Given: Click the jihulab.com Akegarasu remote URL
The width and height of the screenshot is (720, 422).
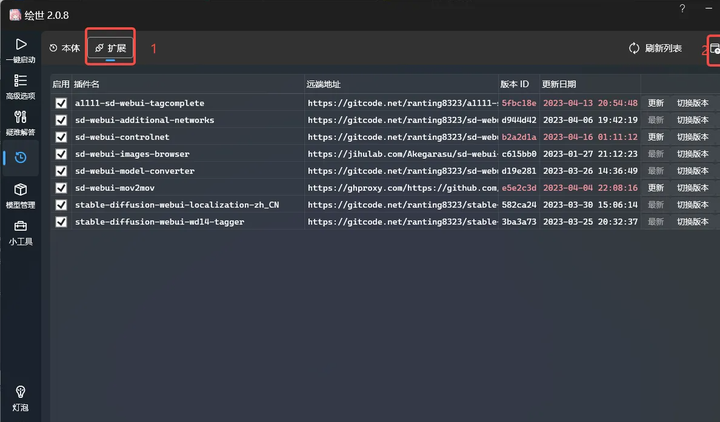Looking at the screenshot, I should [402, 154].
